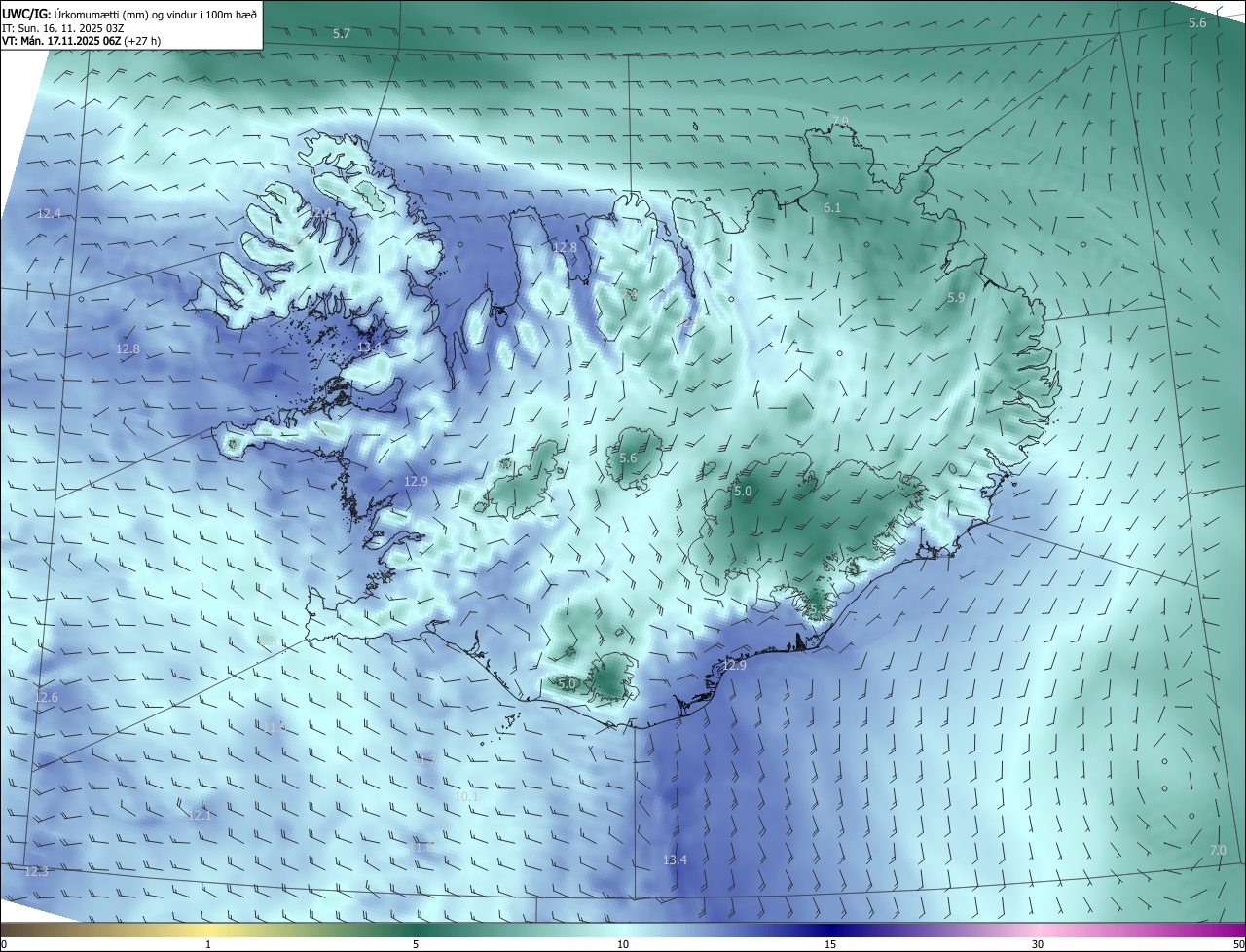Click the 12.6 value label

point(46,698)
